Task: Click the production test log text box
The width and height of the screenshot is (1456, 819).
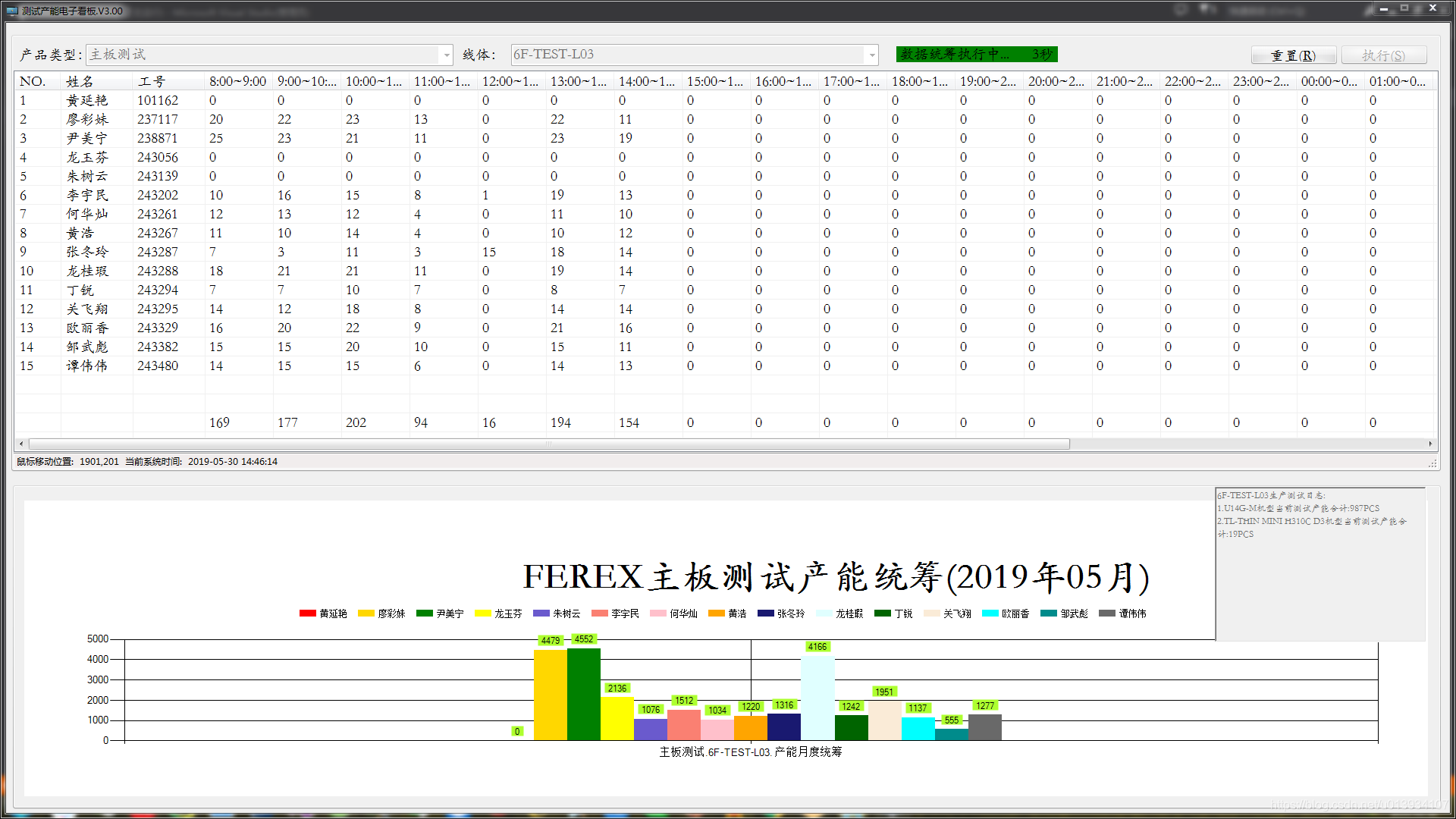Action: coord(1319,563)
